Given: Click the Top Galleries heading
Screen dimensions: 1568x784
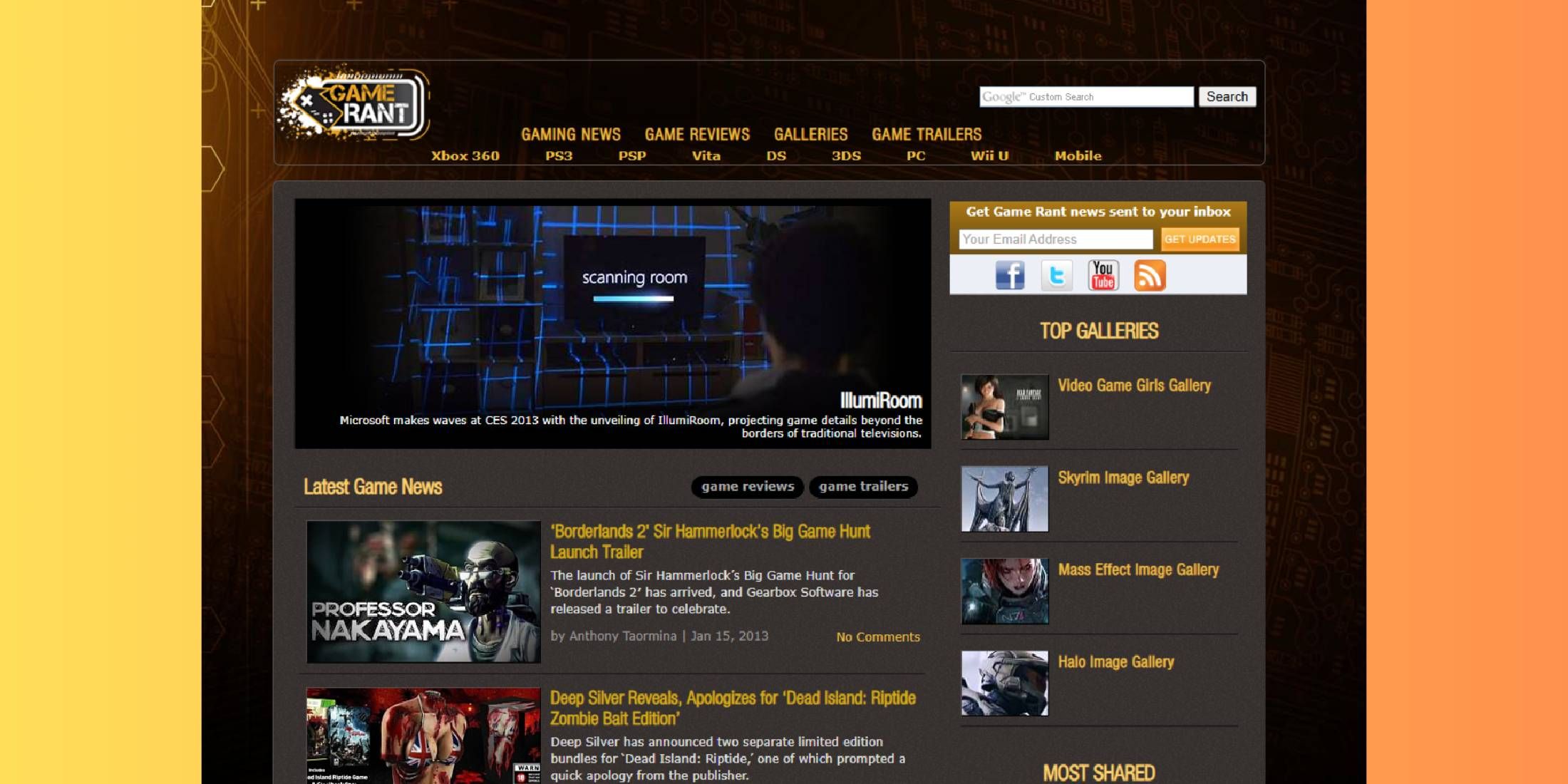Looking at the screenshot, I should pyautogui.click(x=1099, y=331).
